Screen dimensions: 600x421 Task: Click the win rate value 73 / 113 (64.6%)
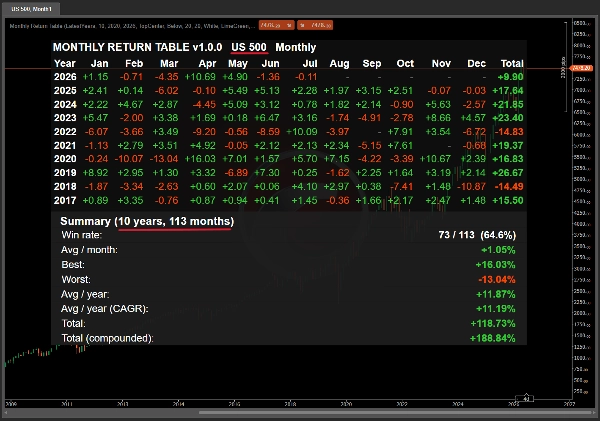(x=477, y=235)
